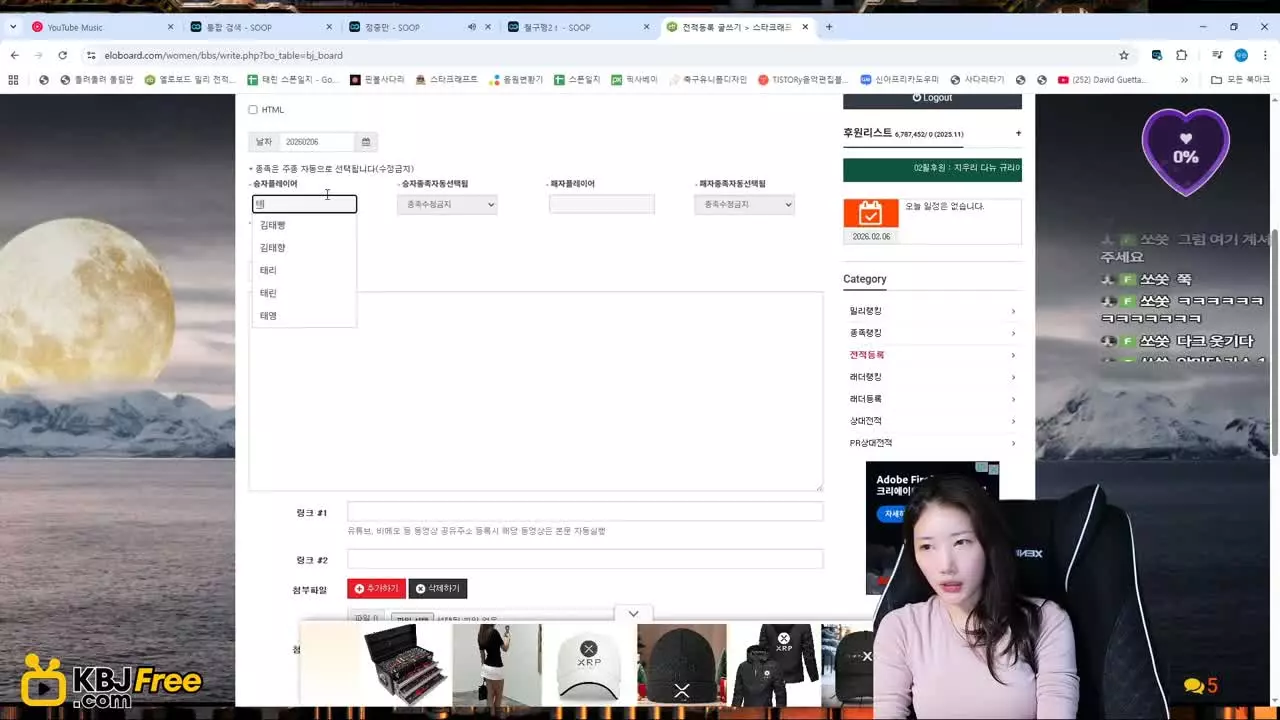Close the YouTube Music tab
The height and width of the screenshot is (720, 1280).
170,27
